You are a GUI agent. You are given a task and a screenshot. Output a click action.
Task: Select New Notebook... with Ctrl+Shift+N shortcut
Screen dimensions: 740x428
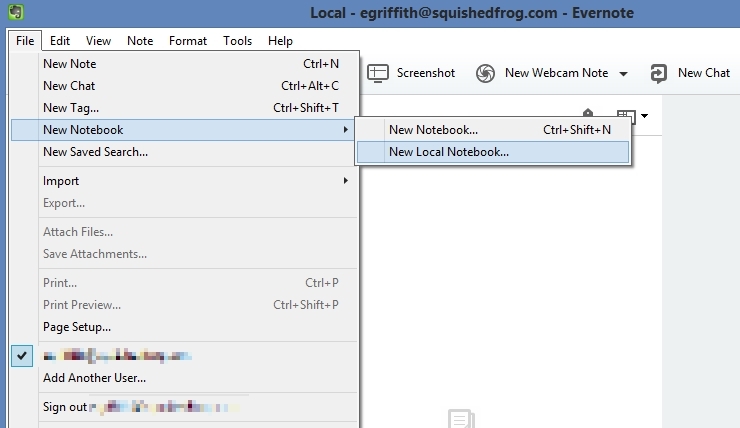pyautogui.click(x=493, y=130)
